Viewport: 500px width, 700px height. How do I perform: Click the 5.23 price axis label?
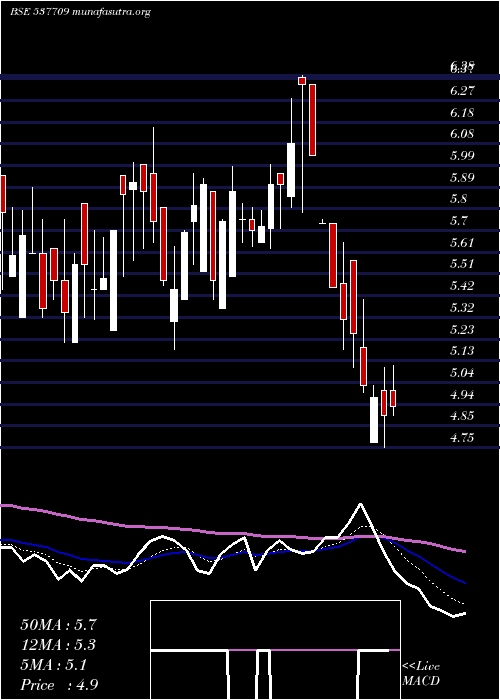coord(462,329)
